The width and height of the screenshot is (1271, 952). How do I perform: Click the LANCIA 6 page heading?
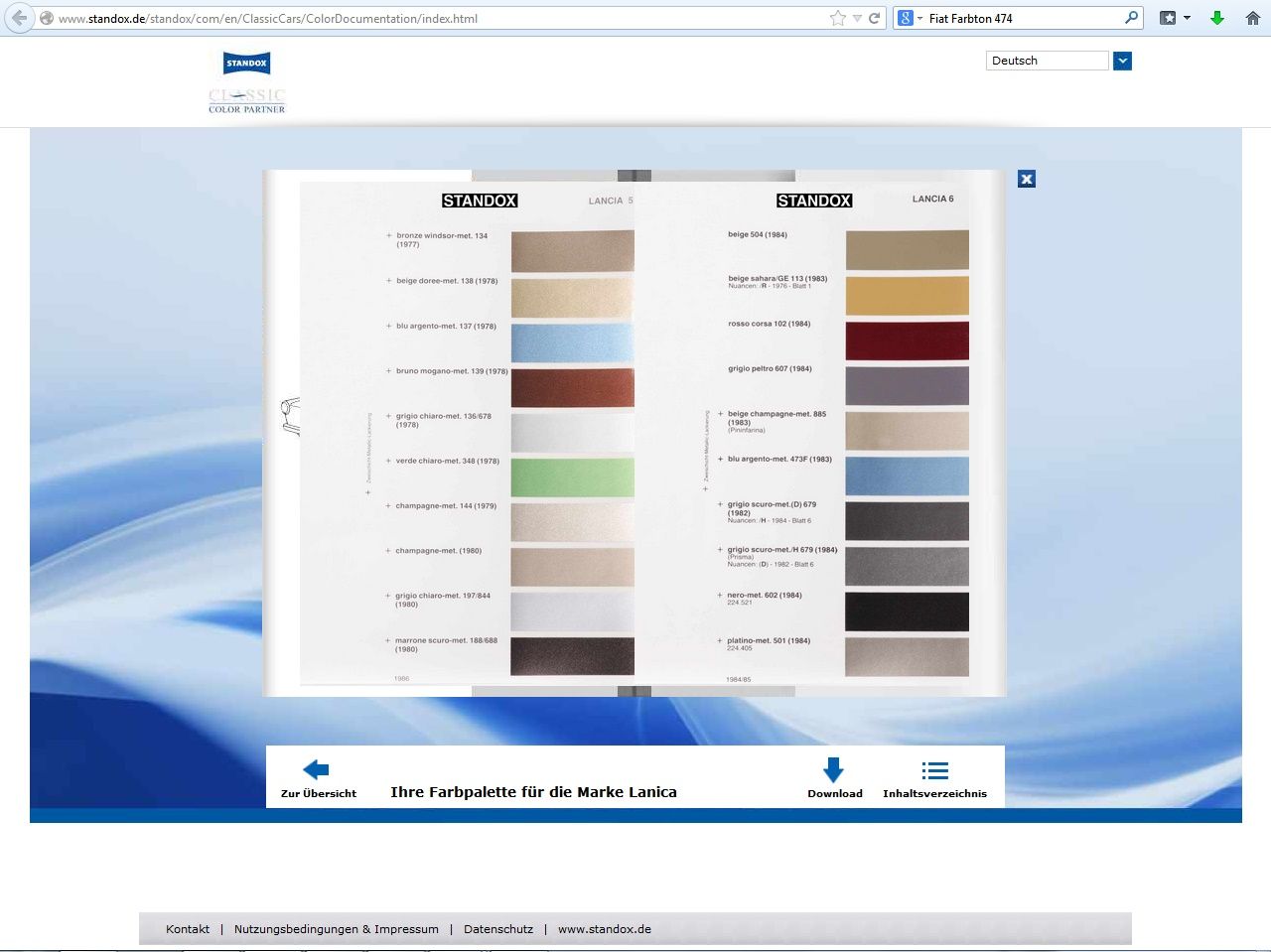(932, 199)
